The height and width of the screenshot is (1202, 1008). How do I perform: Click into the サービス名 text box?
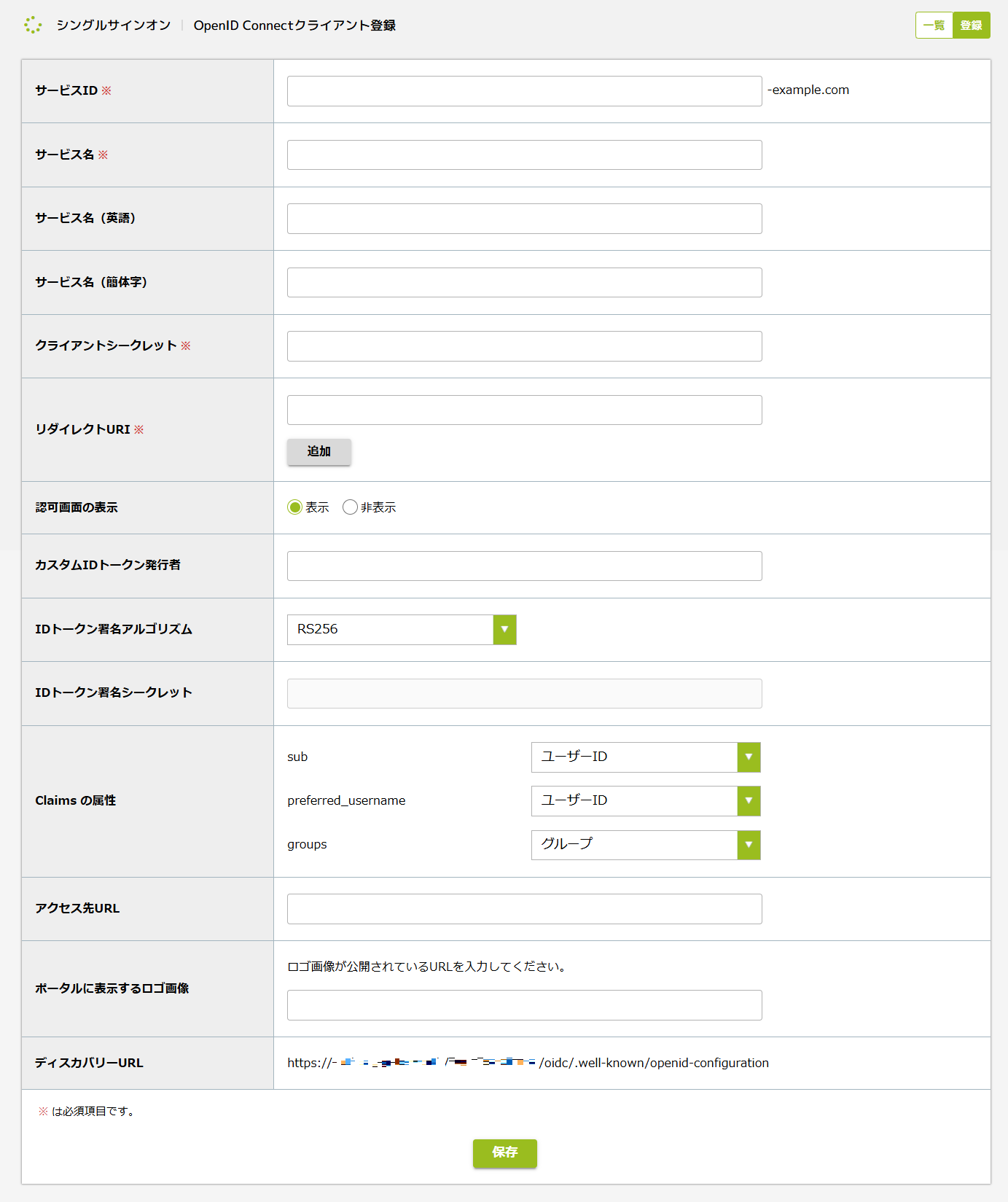point(524,155)
